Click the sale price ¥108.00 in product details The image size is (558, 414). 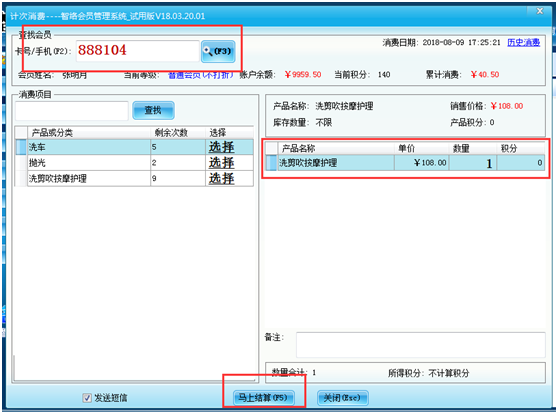(x=507, y=106)
